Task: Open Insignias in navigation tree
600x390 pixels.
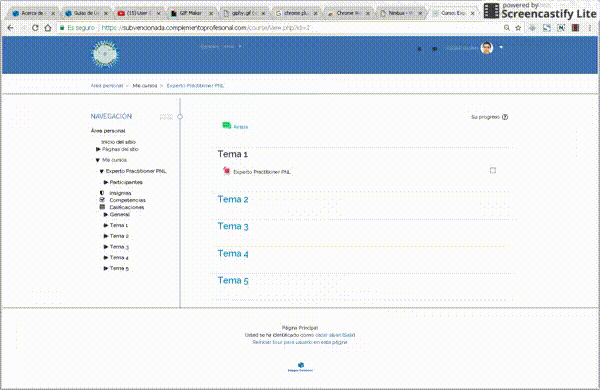Action: pos(120,193)
